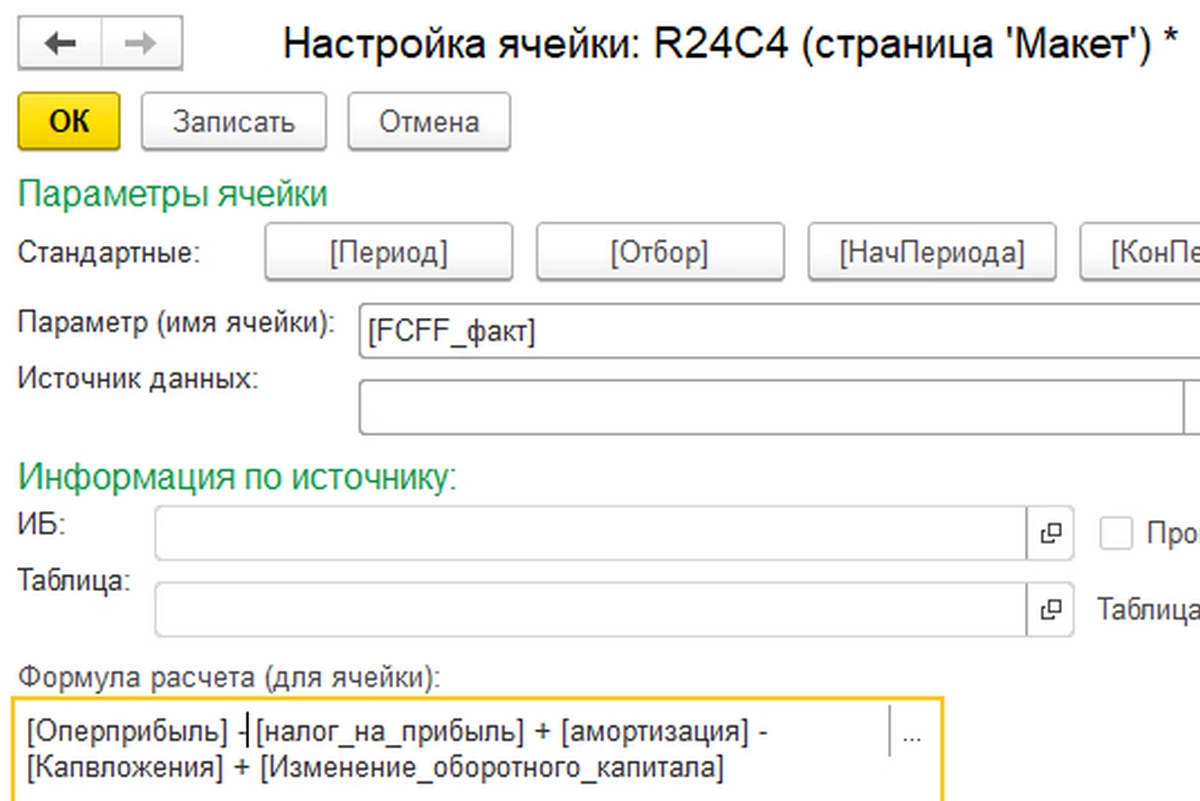Viewport: 1200px width, 801px height.
Task: Click the [Изменение_оборотного_капитала] term in the formula
Action: click(491, 768)
